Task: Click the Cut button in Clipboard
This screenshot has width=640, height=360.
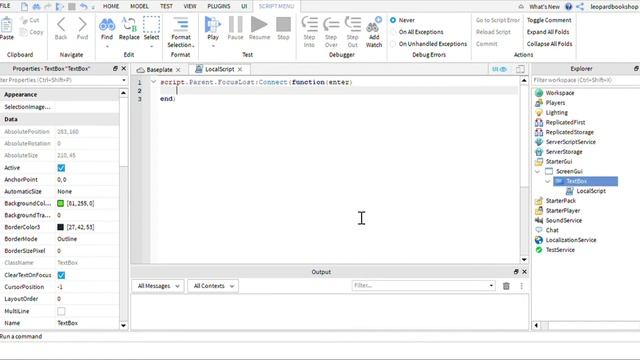Action: (30, 20)
